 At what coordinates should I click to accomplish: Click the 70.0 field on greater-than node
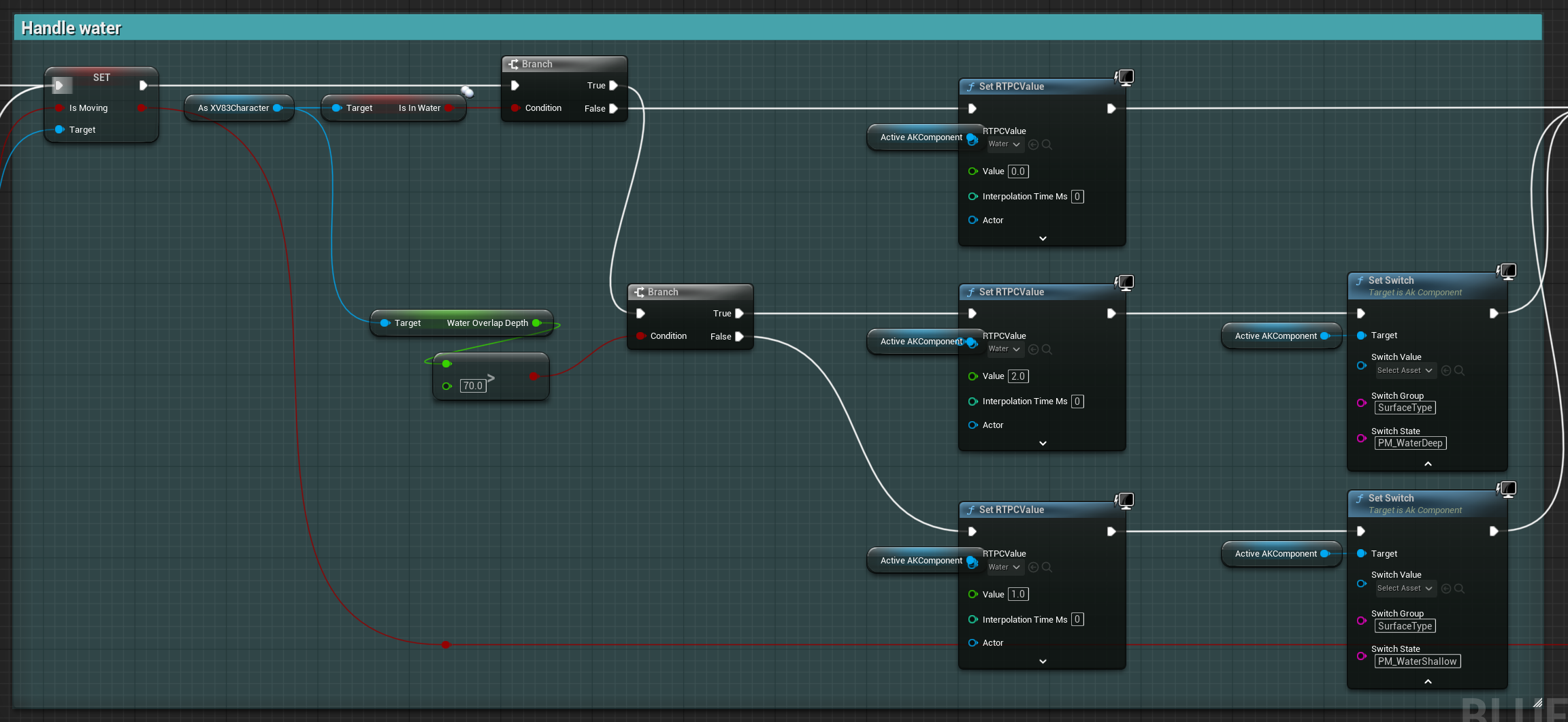click(x=473, y=386)
